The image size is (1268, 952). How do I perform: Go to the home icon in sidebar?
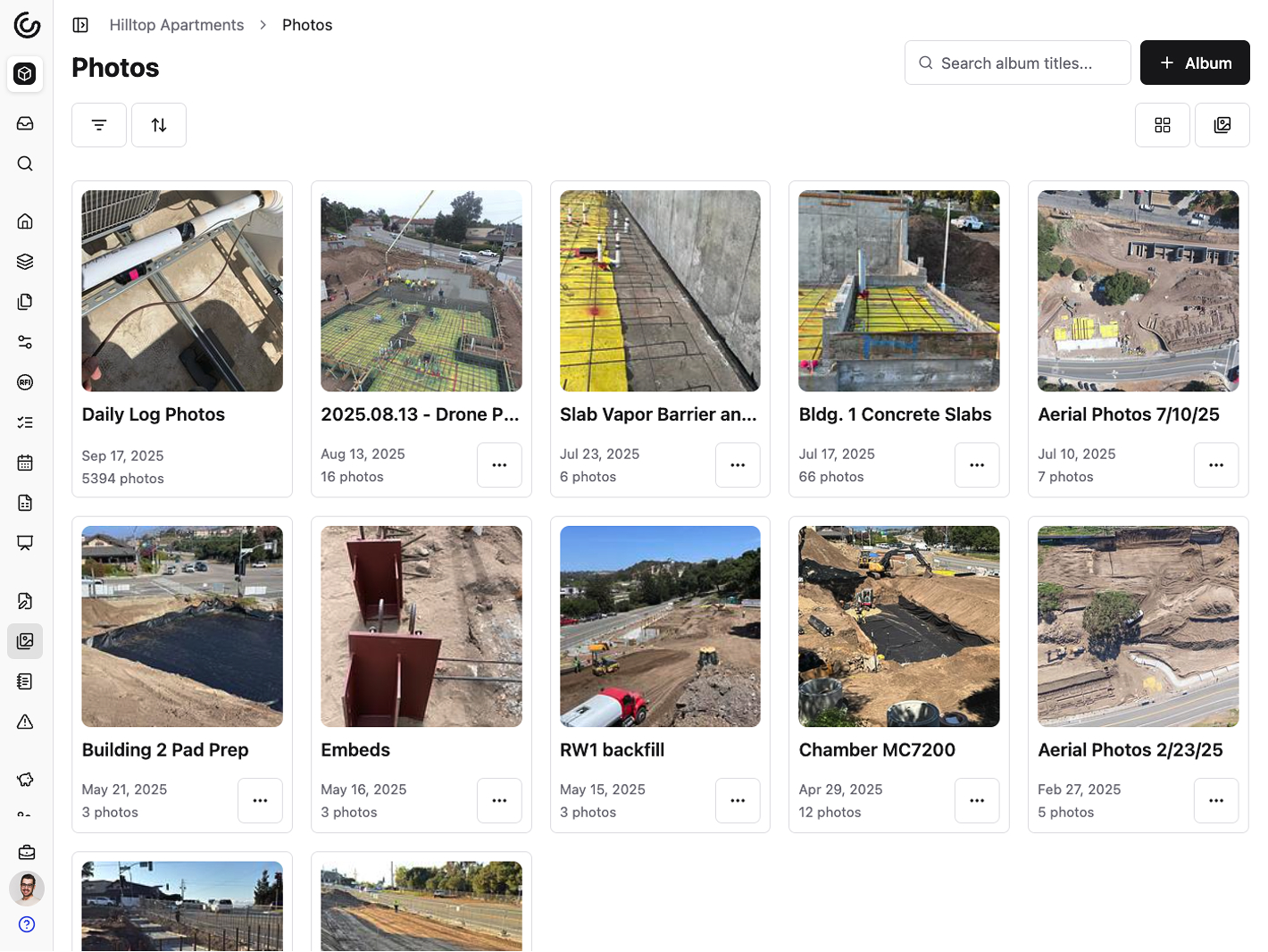pyautogui.click(x=25, y=221)
